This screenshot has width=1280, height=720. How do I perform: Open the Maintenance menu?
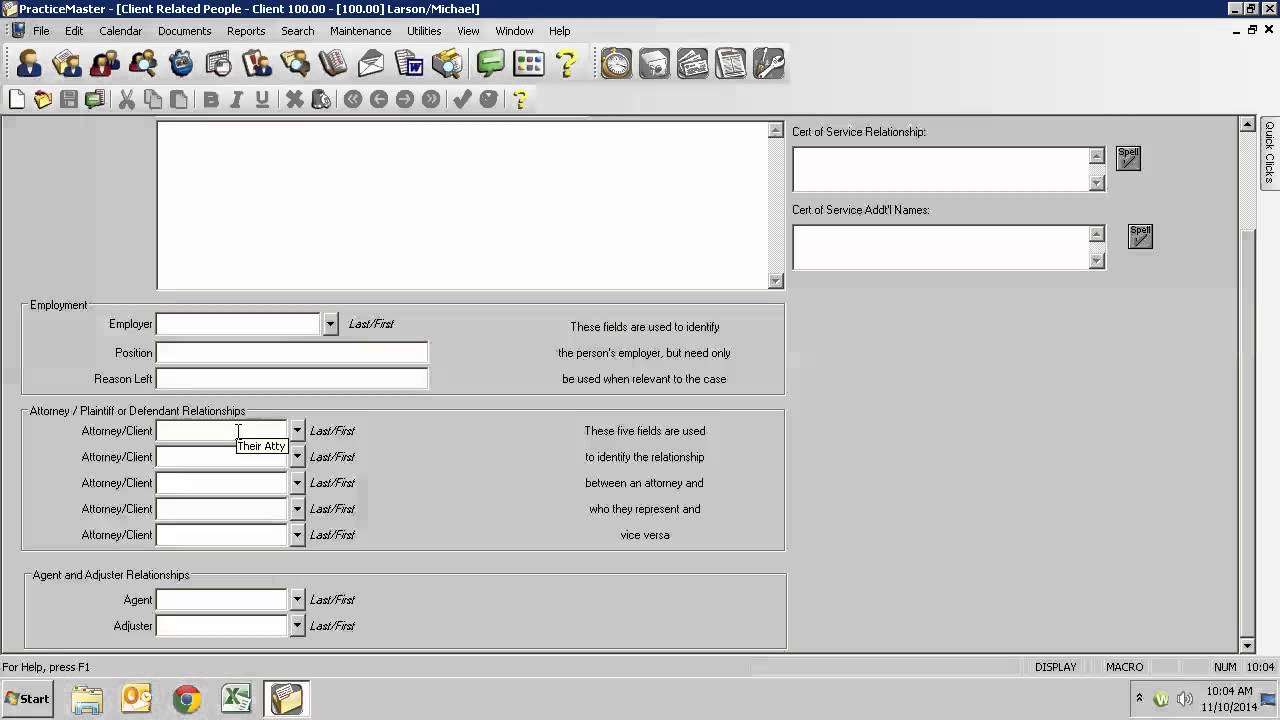pos(360,31)
